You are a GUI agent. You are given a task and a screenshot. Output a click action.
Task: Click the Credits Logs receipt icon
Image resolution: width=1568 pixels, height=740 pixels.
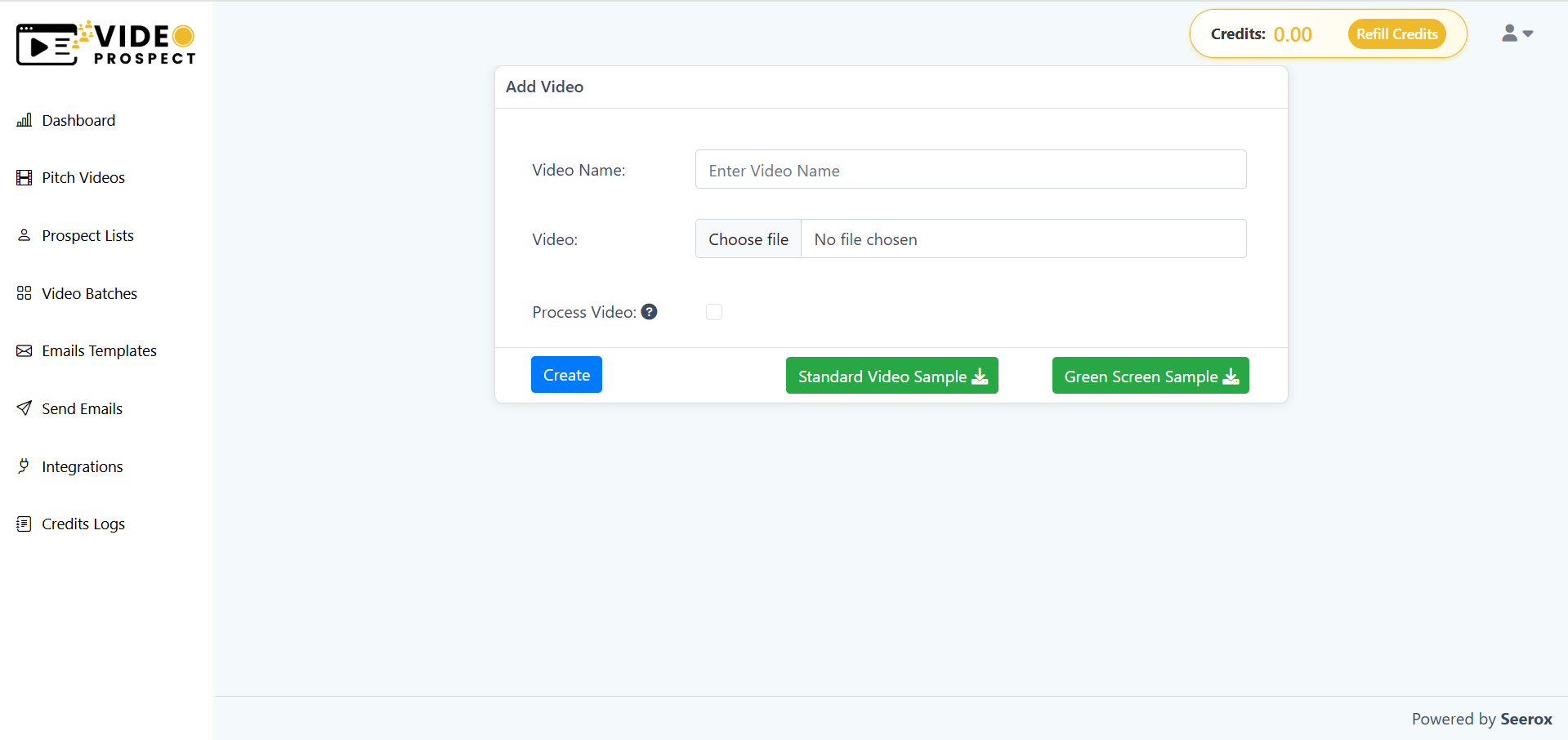point(25,524)
